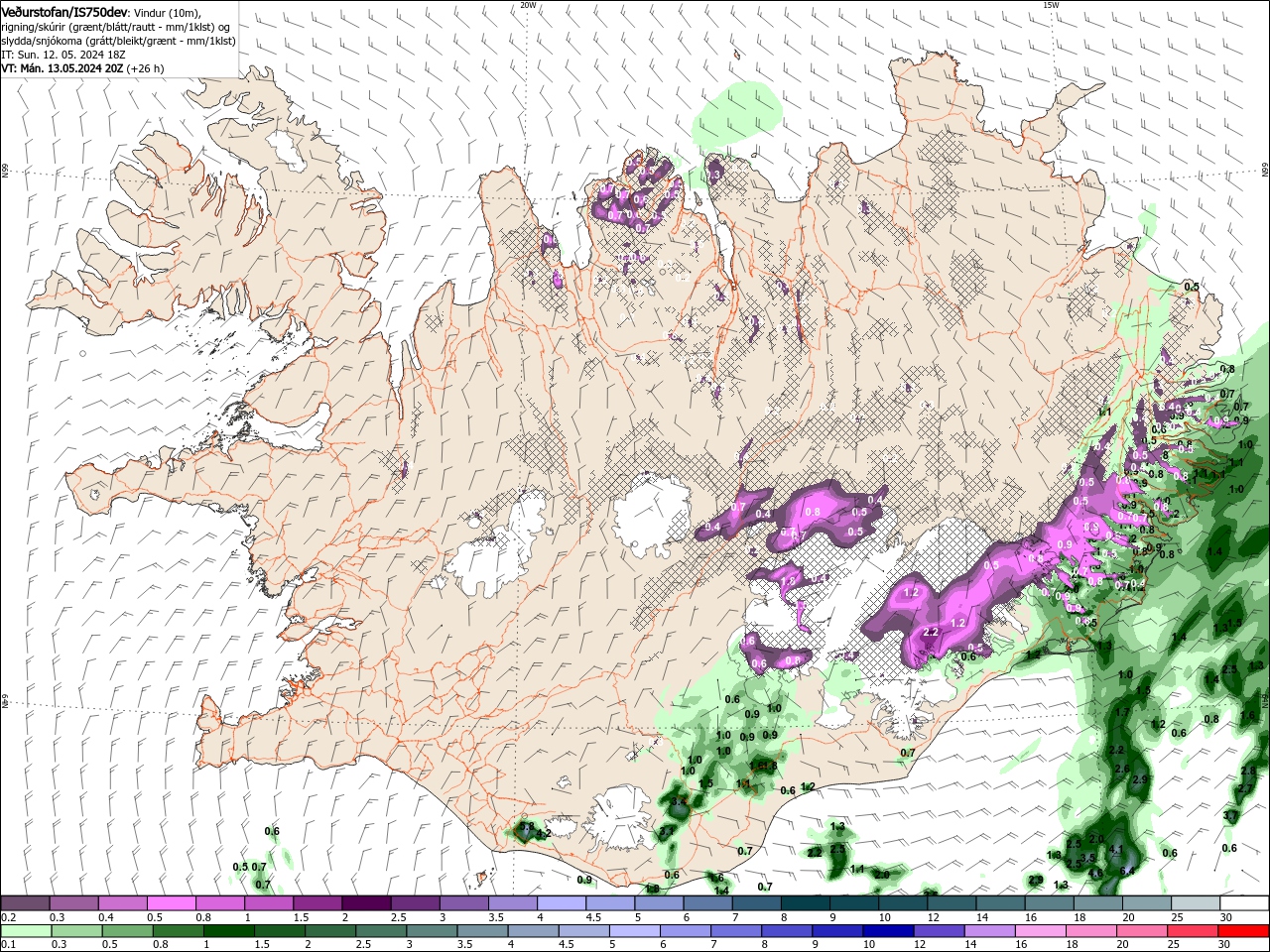The height and width of the screenshot is (952, 1270).
Task: Click the navy blue swatch labeled 10 in lower legend
Action: point(888,931)
